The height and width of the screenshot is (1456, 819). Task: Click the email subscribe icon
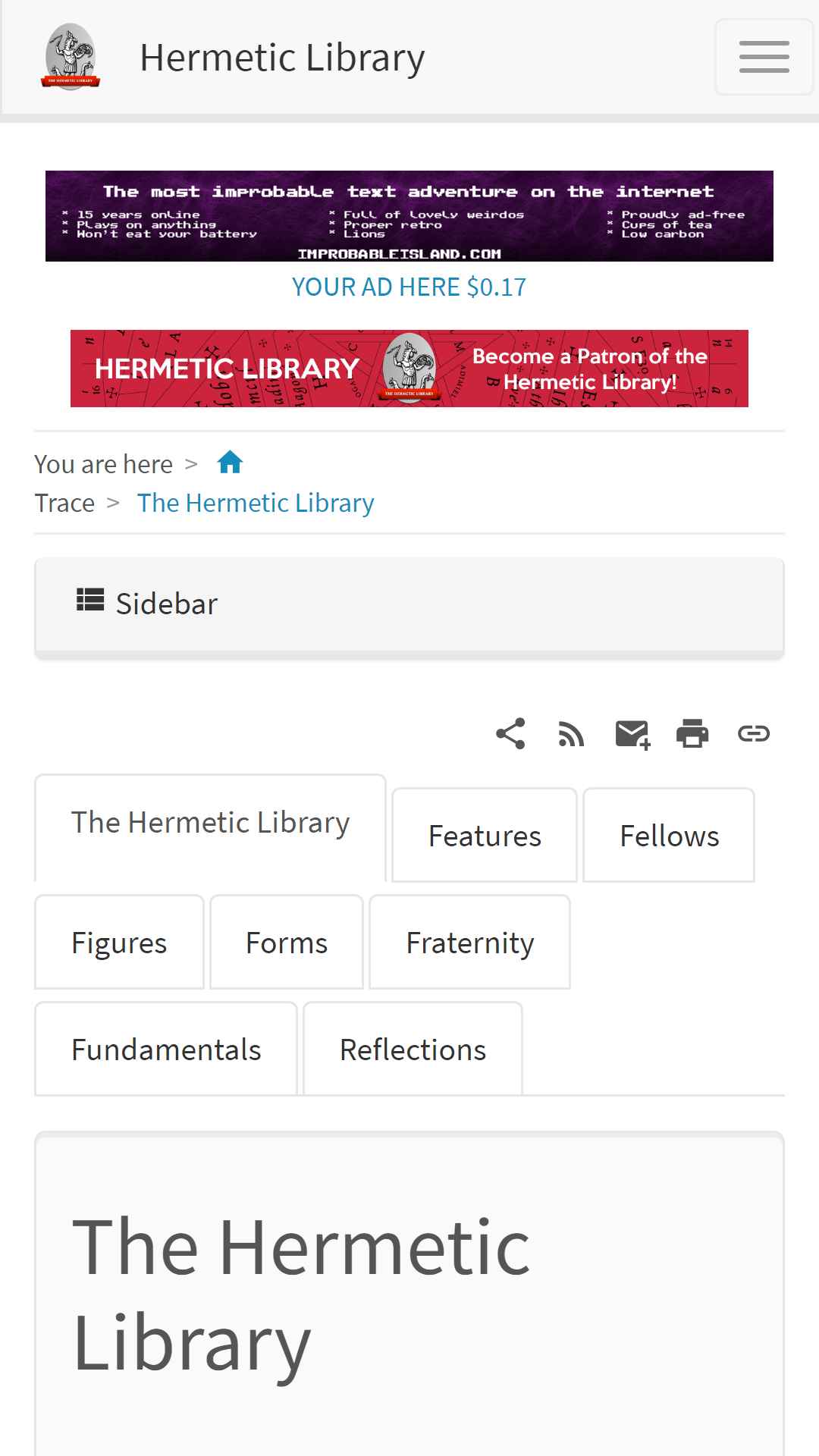(632, 734)
